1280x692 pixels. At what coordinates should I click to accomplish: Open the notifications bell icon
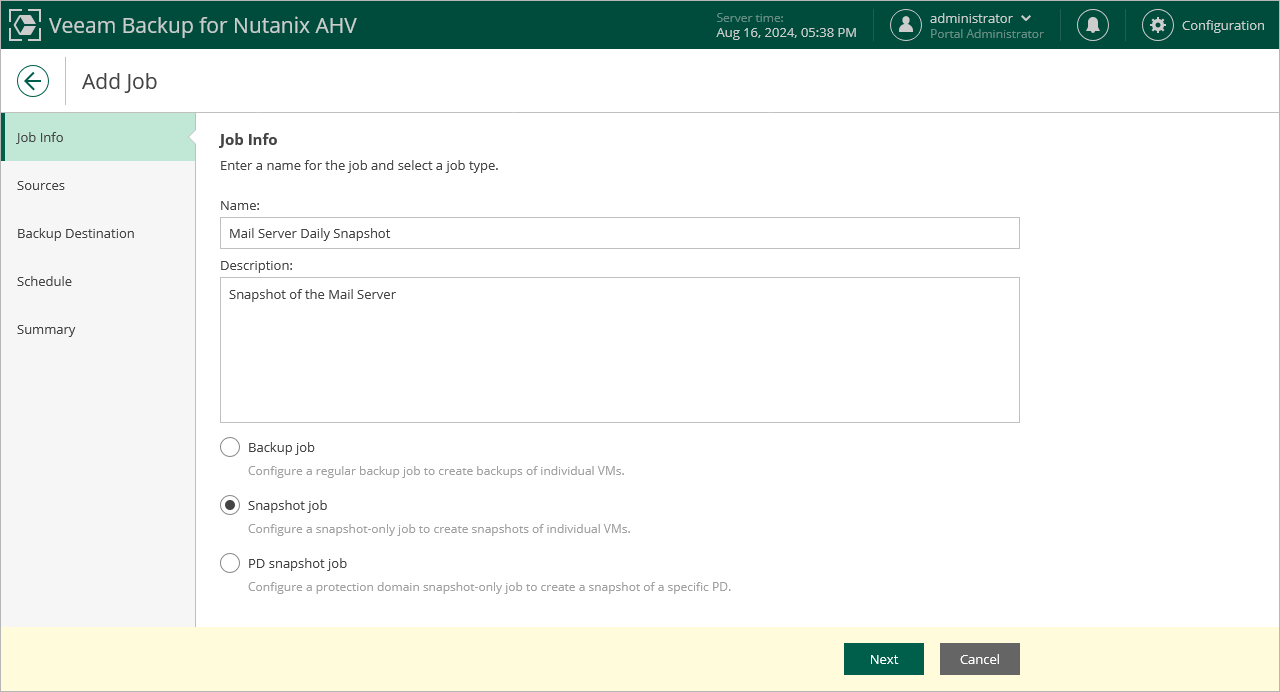[x=1093, y=25]
